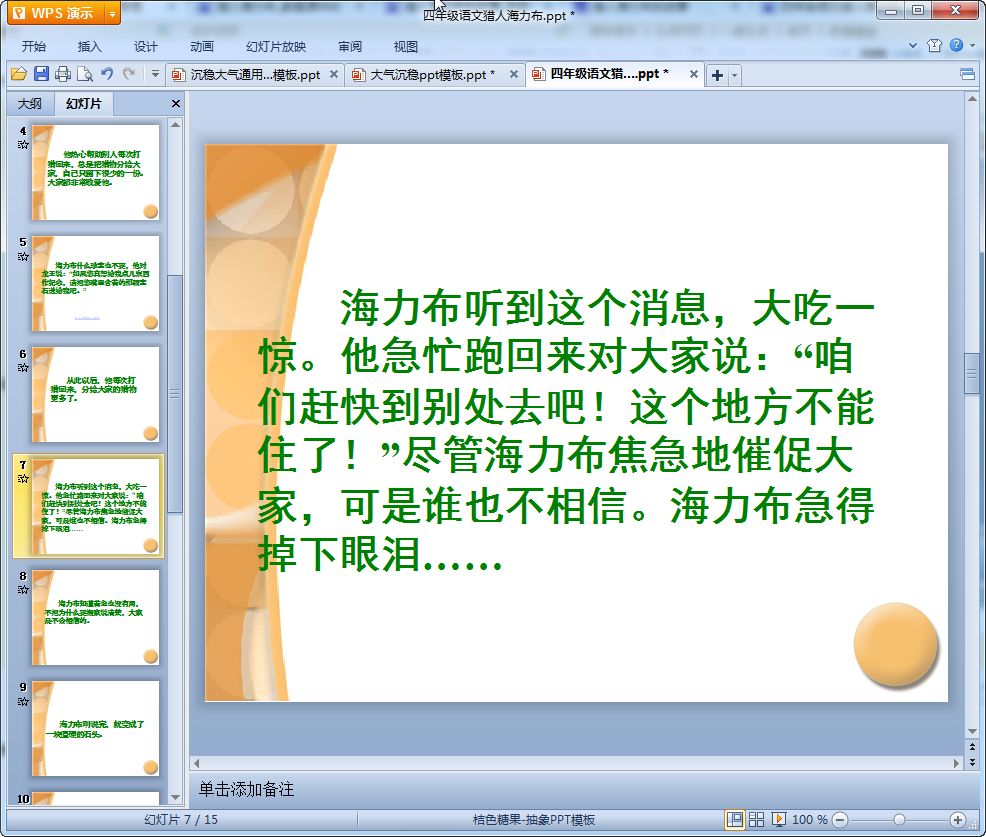Image resolution: width=986 pixels, height=837 pixels.
Task: Click thumbnail panel scroll down arrow
Action: (x=175, y=797)
